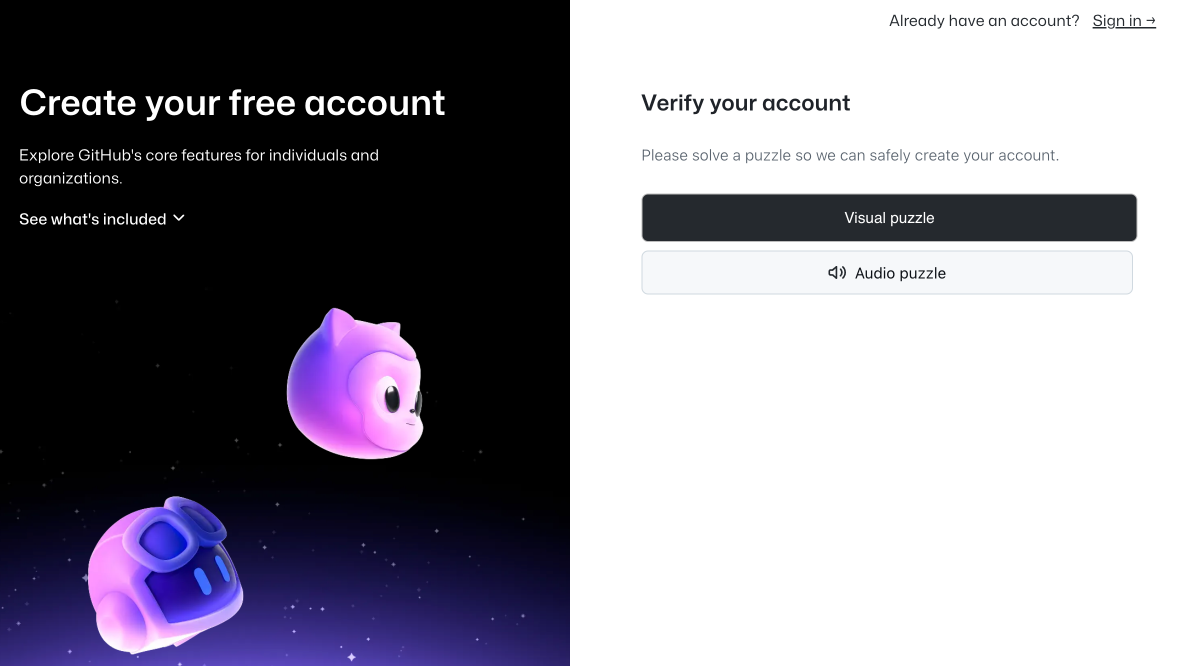This screenshot has height=666, width=1185.
Task: Click the sparkle star at bottom of starfield
Action: point(351,657)
